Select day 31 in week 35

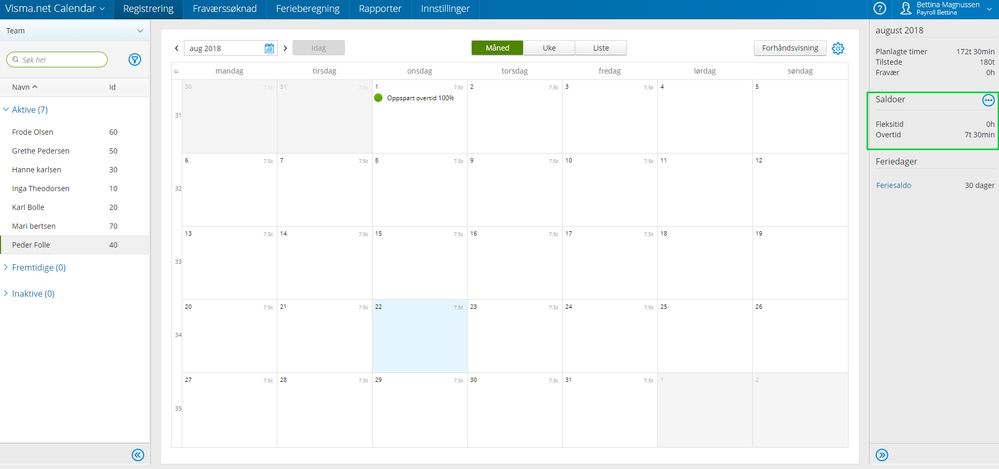610,409
